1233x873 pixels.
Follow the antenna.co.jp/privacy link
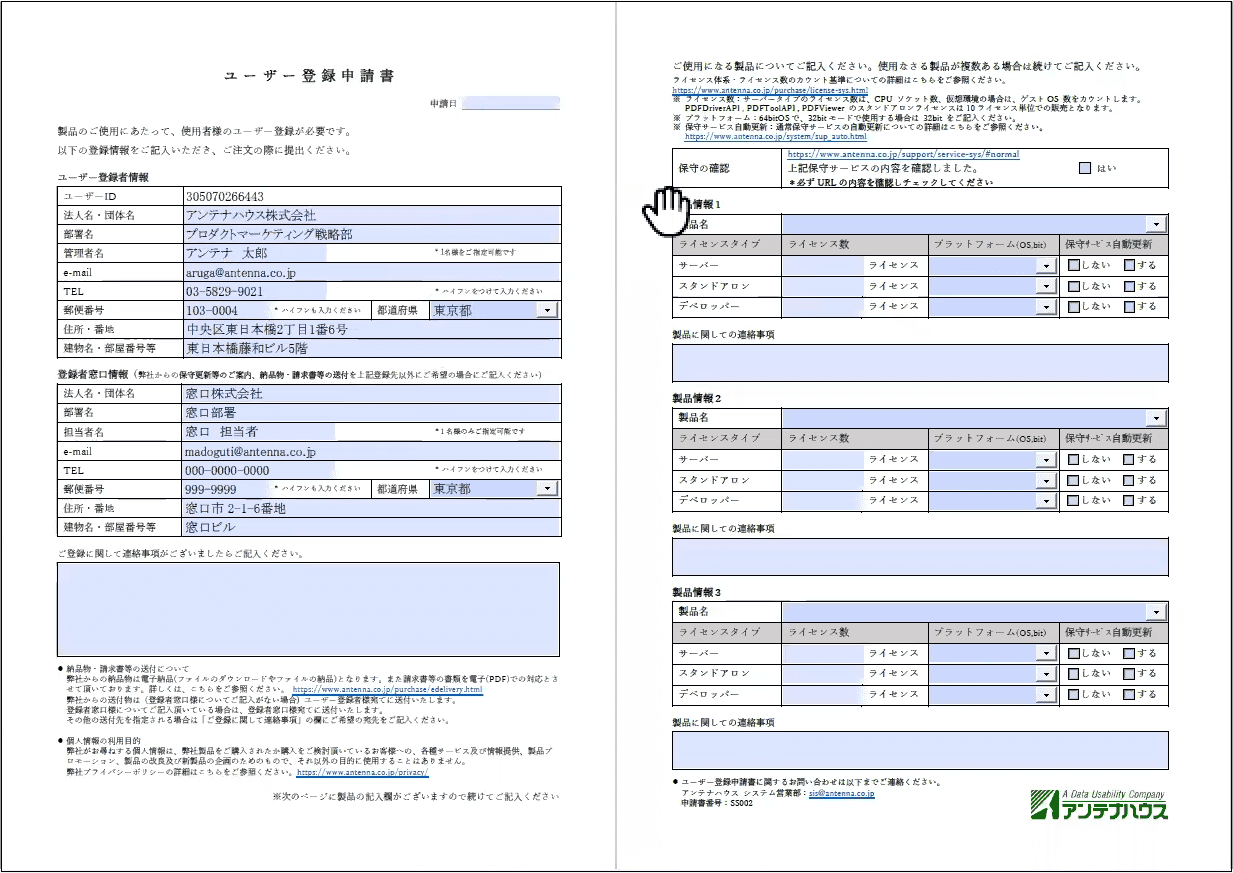point(363,773)
